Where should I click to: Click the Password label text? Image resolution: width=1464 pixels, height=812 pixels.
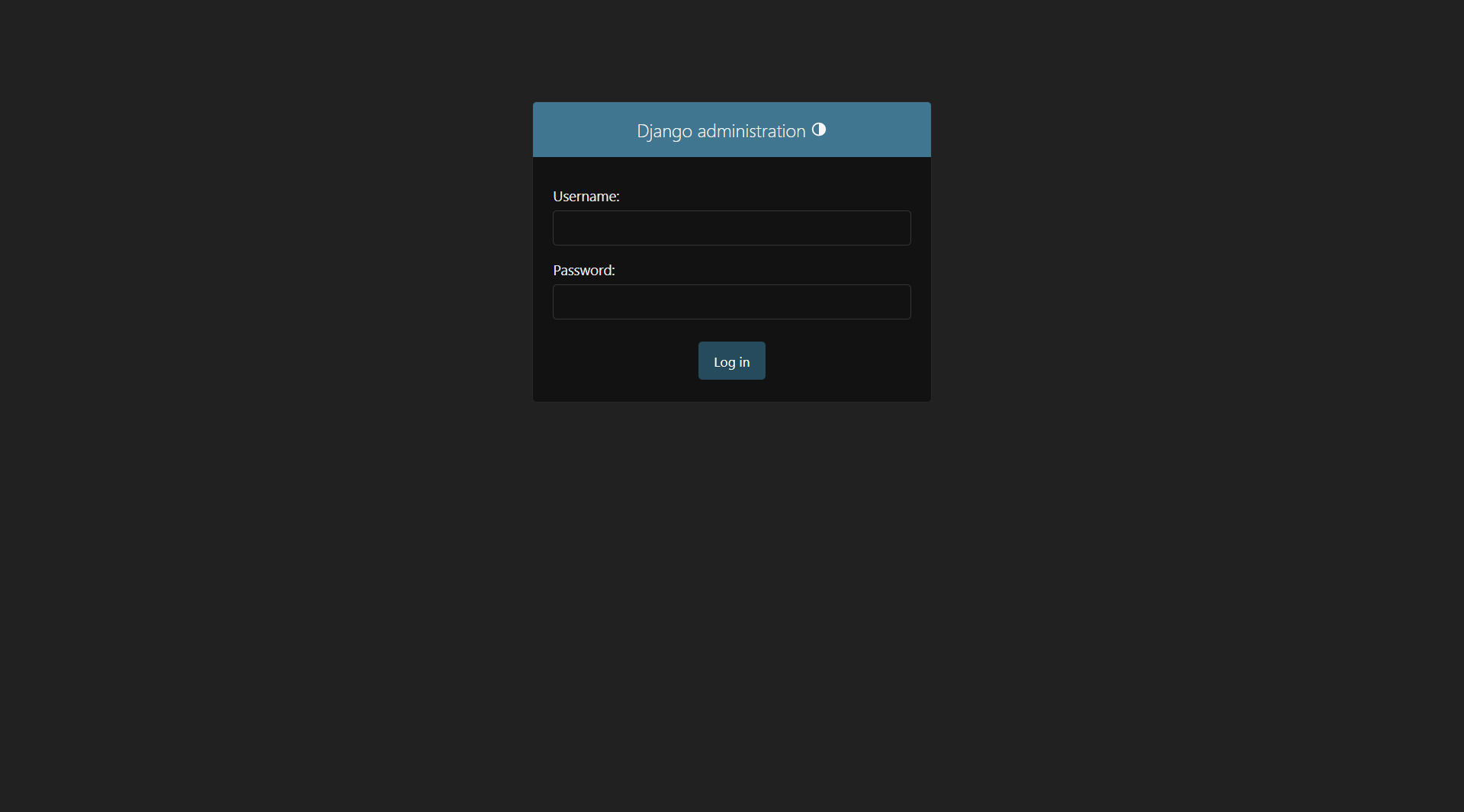click(x=583, y=270)
